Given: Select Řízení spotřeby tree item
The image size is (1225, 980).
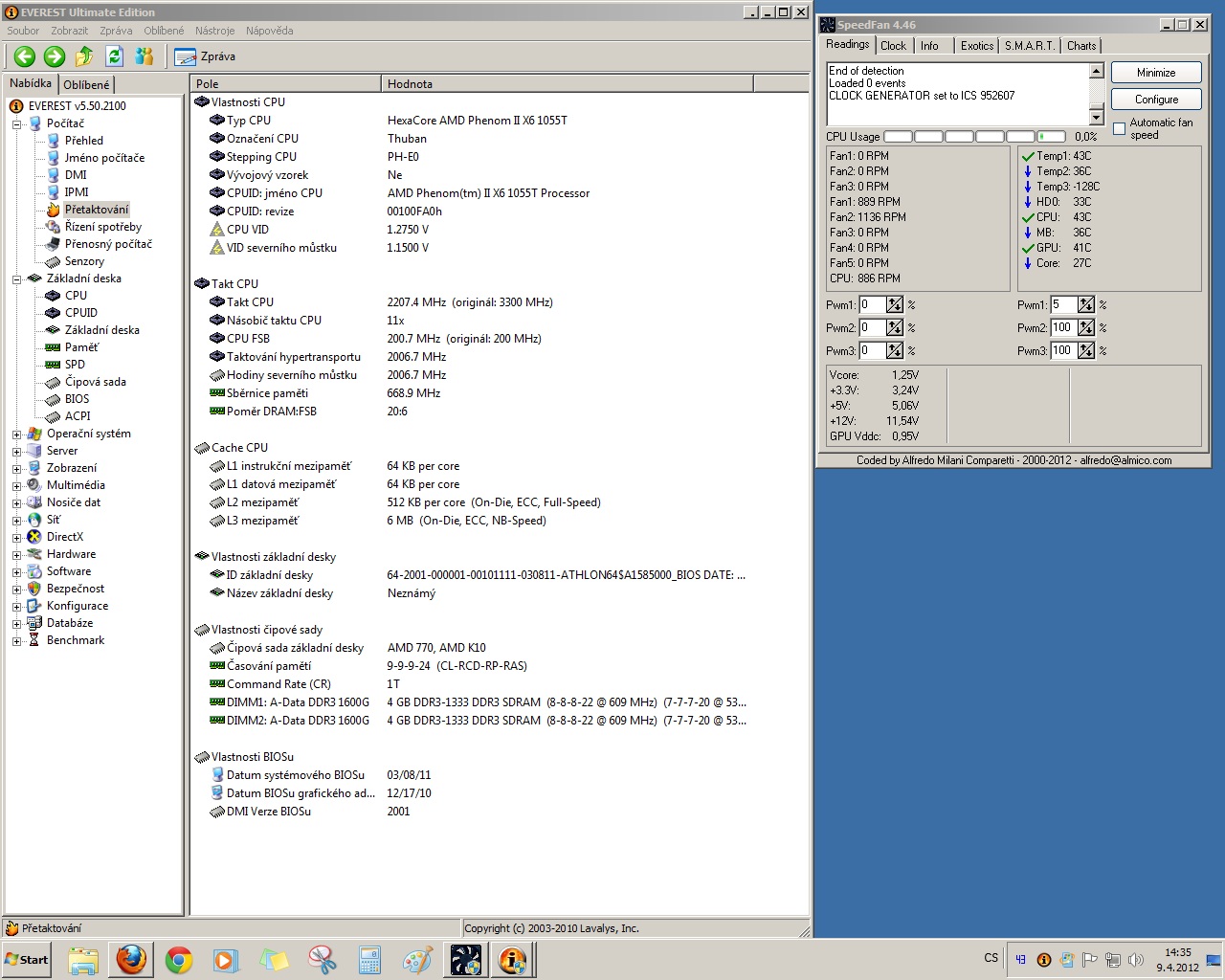Looking at the screenshot, I should tap(102, 227).
